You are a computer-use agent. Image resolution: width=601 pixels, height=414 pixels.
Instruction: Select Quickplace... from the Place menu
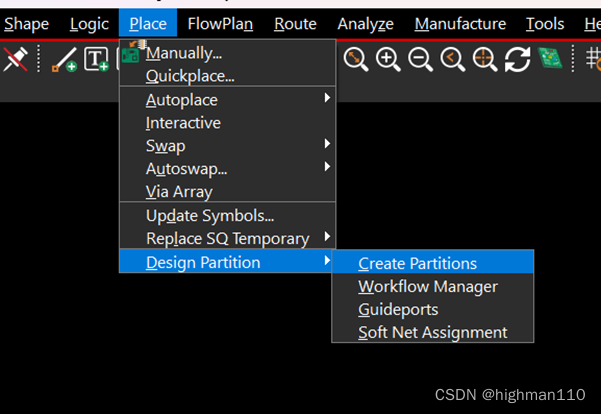pyautogui.click(x=190, y=76)
